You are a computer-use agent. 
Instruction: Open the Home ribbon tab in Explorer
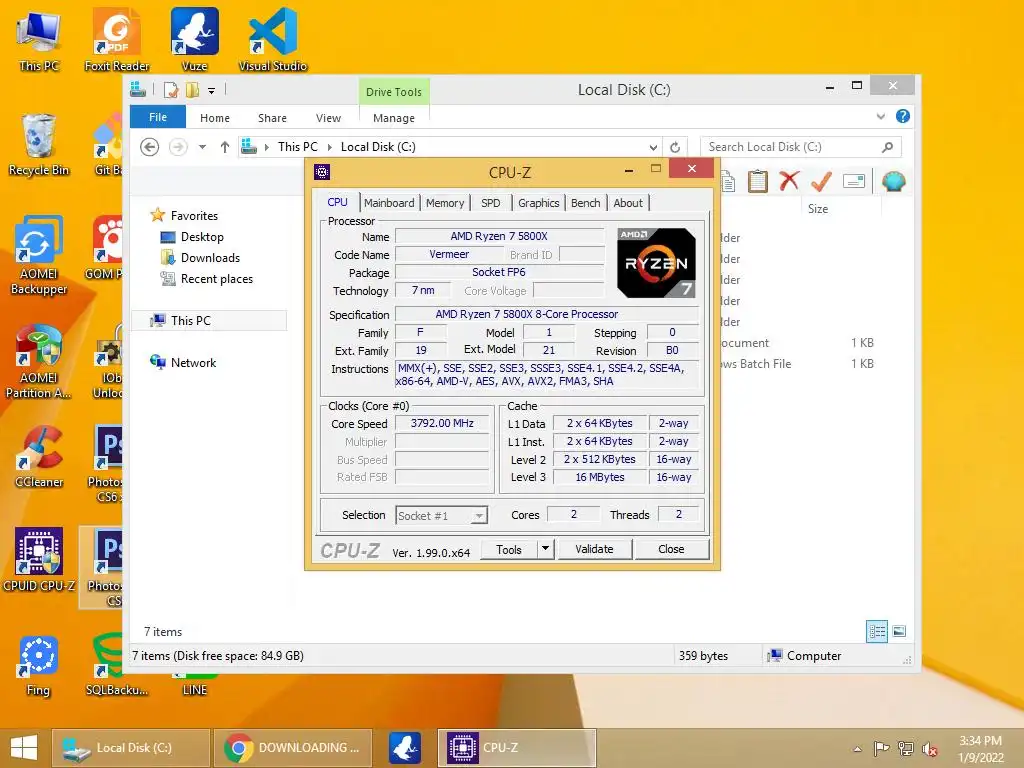[x=215, y=118]
